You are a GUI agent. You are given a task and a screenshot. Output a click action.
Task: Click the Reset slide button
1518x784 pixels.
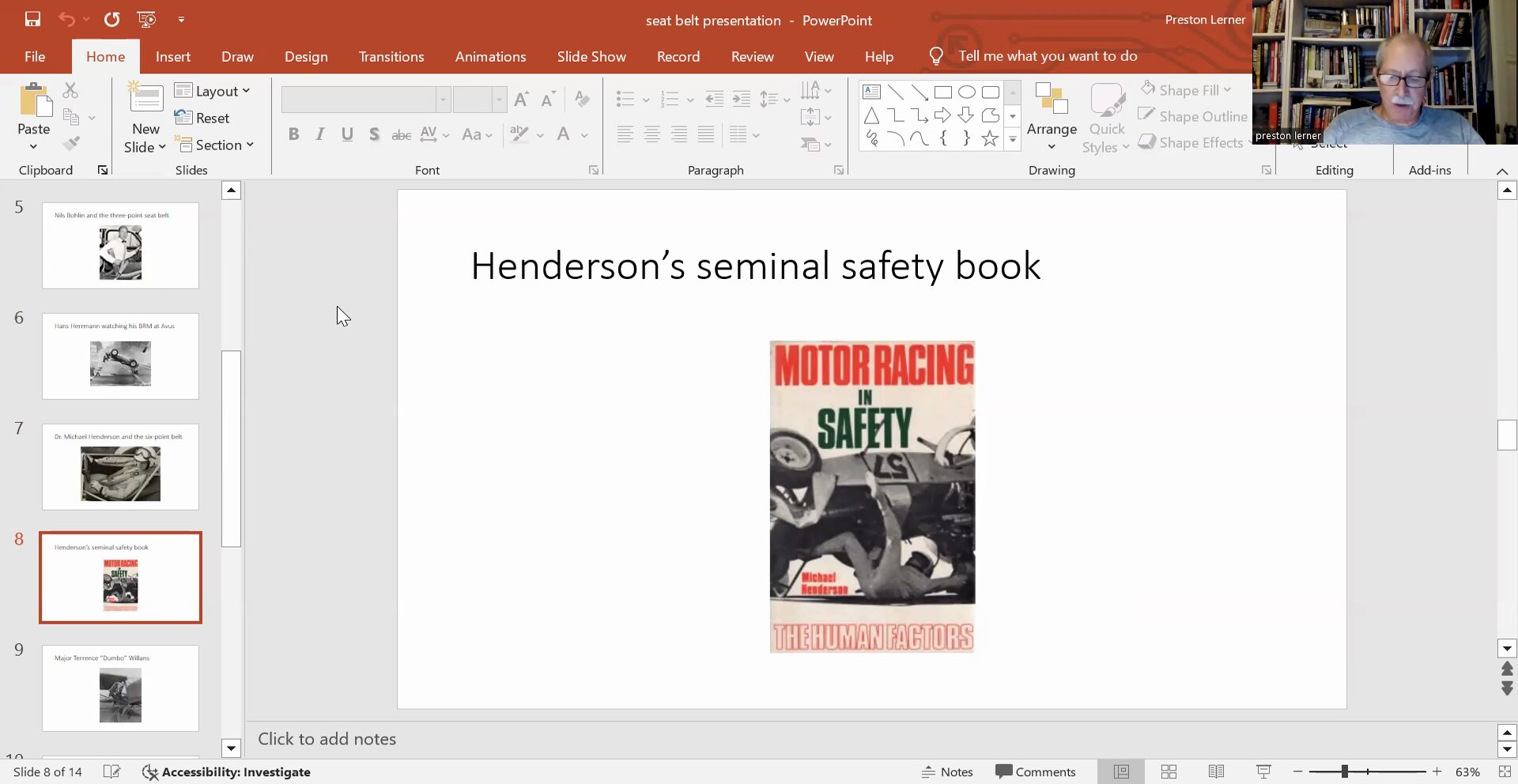202,118
